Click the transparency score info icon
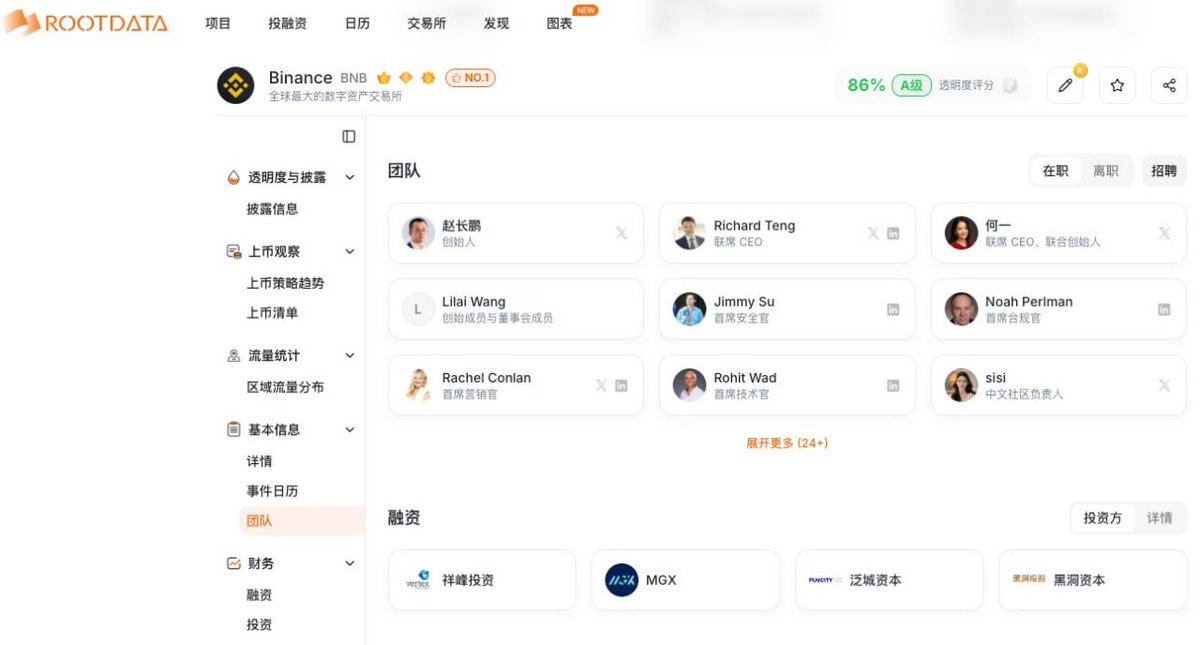Screen dimensions: 1200x645 tap(1010, 86)
